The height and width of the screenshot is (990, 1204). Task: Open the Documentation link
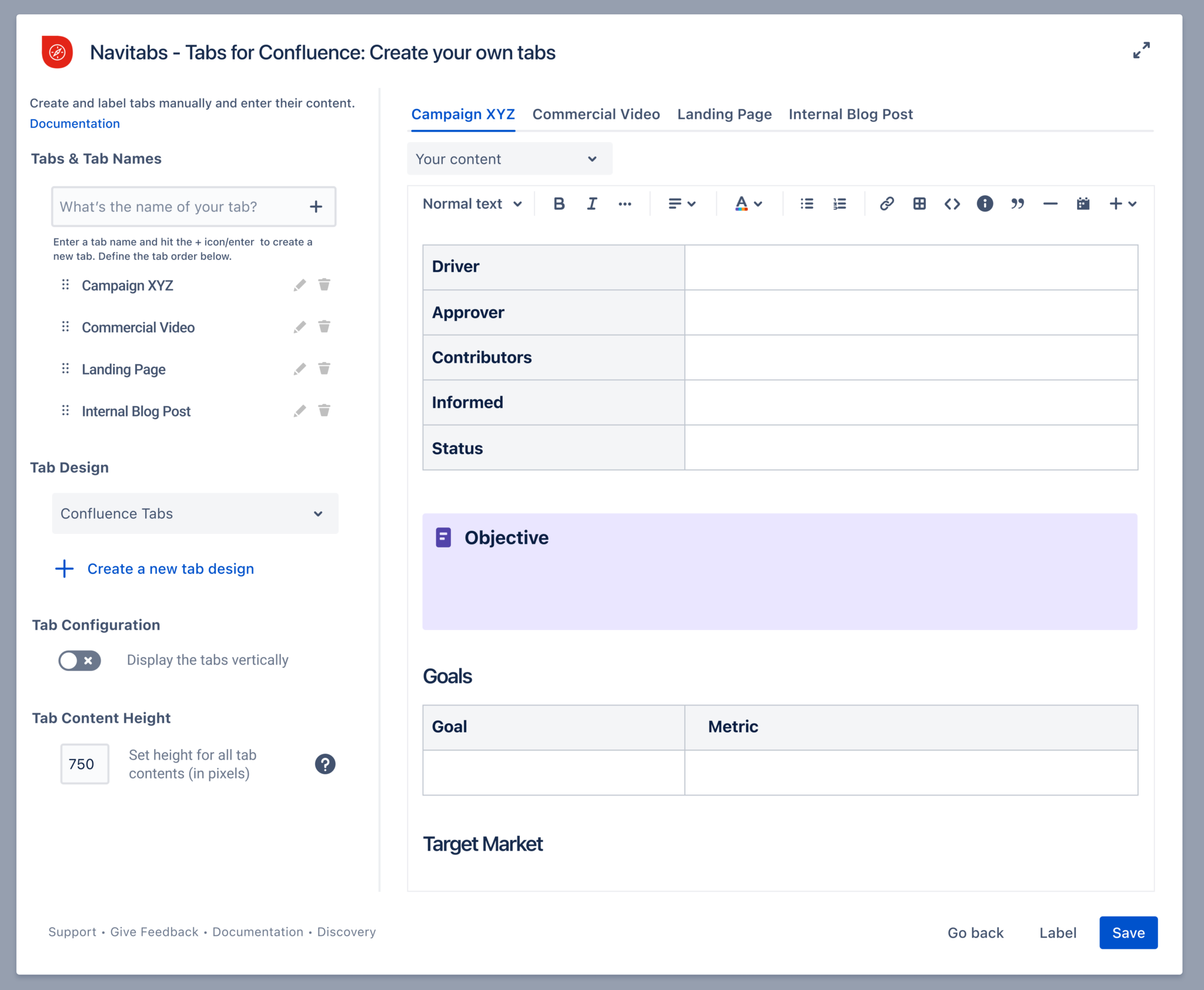click(75, 123)
